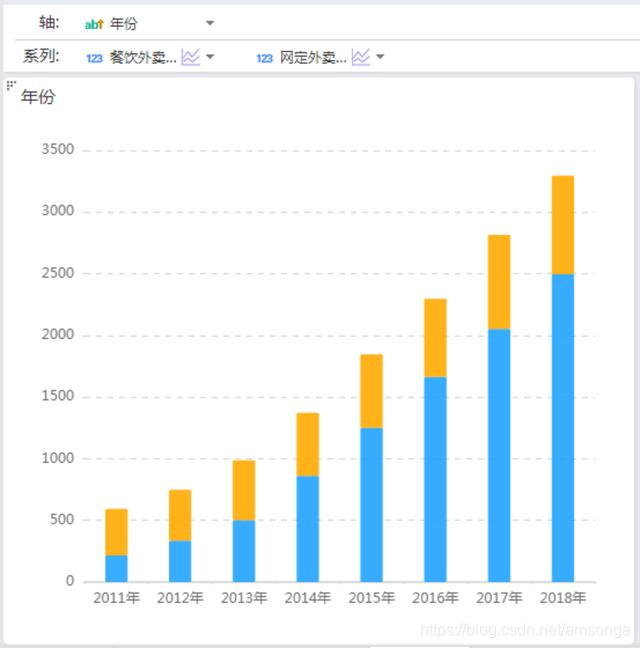640x648 pixels.
Task: Click the orange bar segment for 2013年
Action: coord(244,490)
